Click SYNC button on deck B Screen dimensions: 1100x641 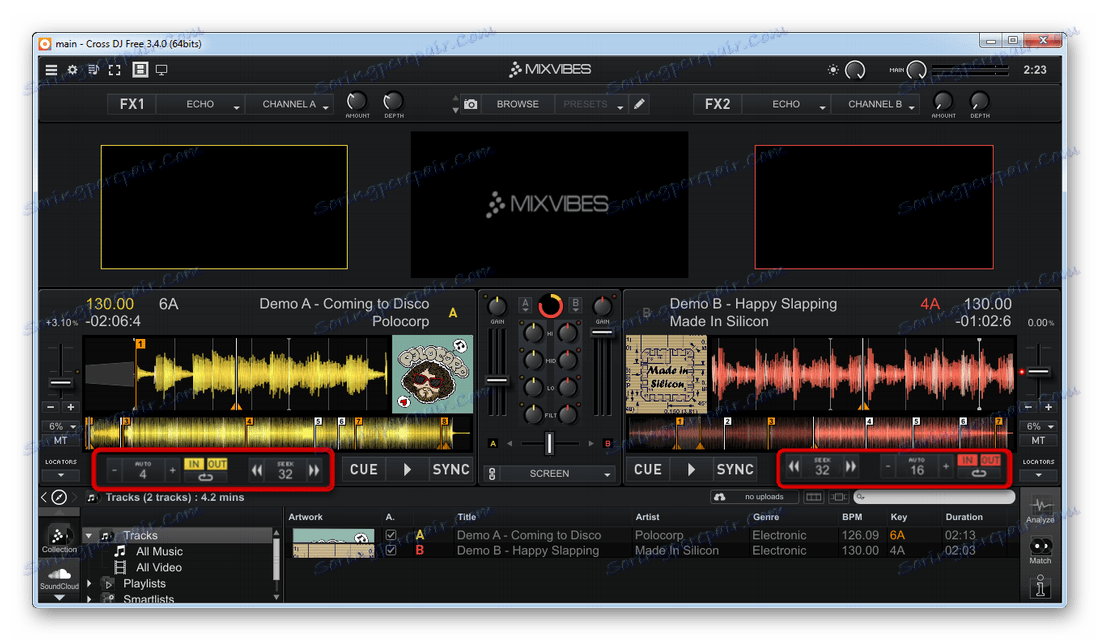(735, 469)
